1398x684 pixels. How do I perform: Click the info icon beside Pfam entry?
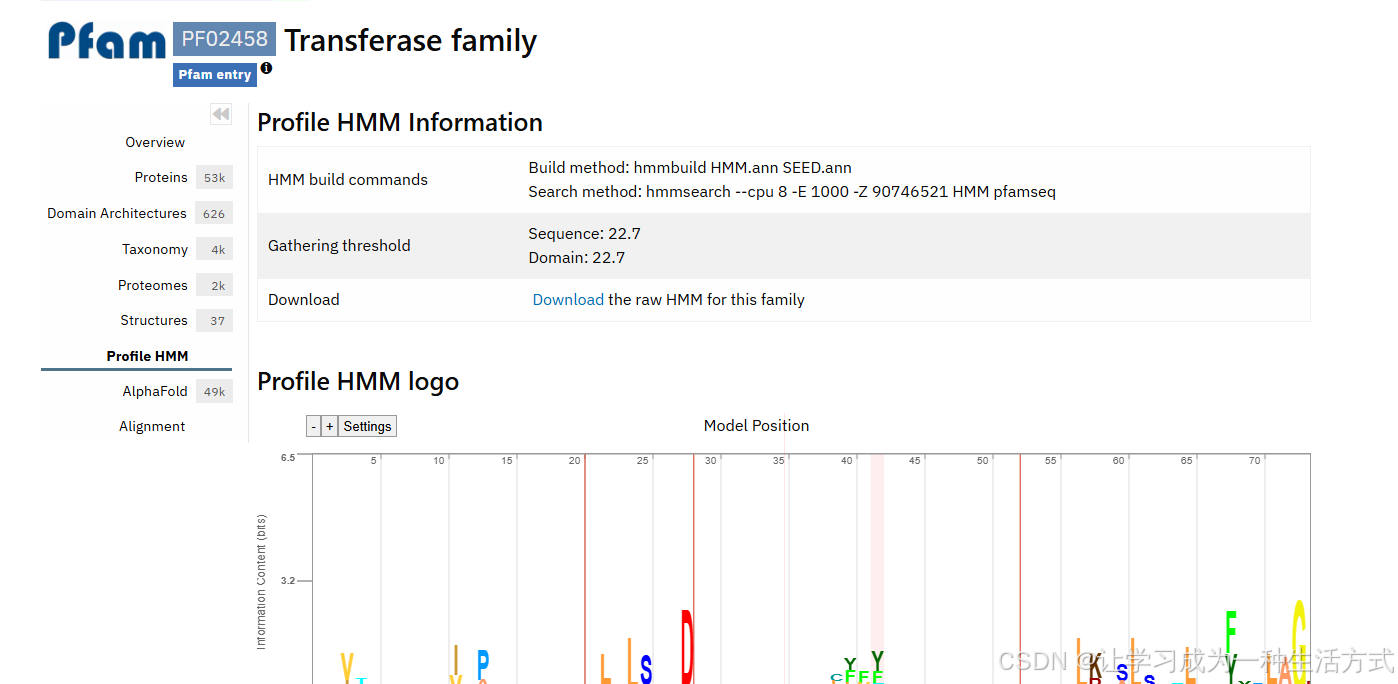(266, 69)
